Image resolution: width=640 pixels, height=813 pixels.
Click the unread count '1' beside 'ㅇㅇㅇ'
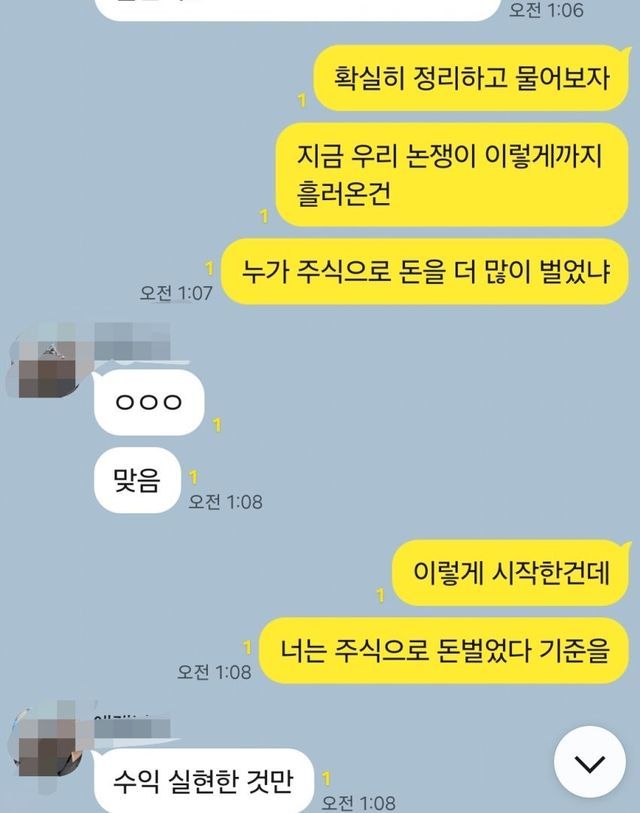(217, 425)
